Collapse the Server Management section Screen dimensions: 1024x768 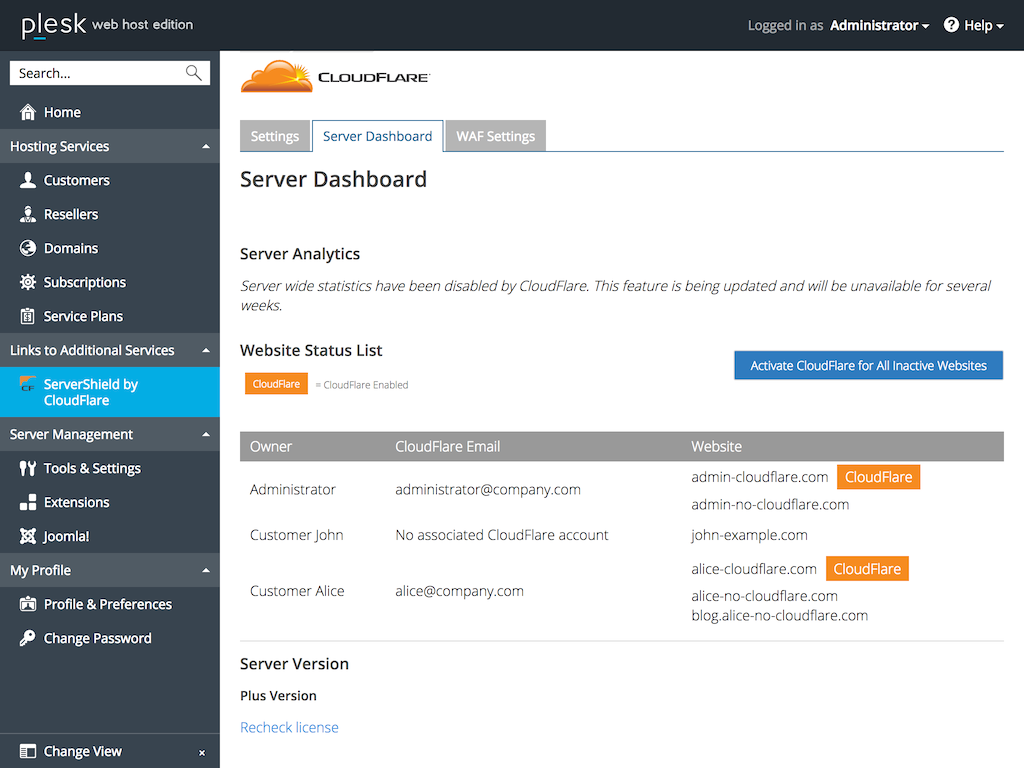pyautogui.click(x=206, y=434)
